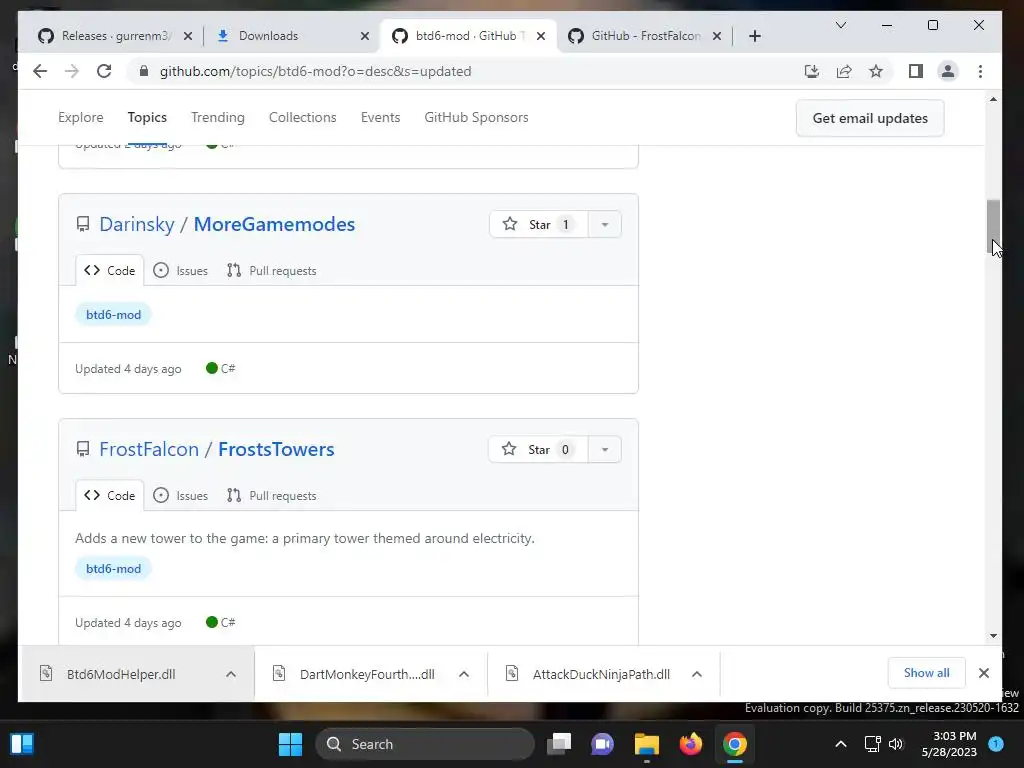Click the Get email updates button
The width and height of the screenshot is (1024, 768).
coord(870,118)
